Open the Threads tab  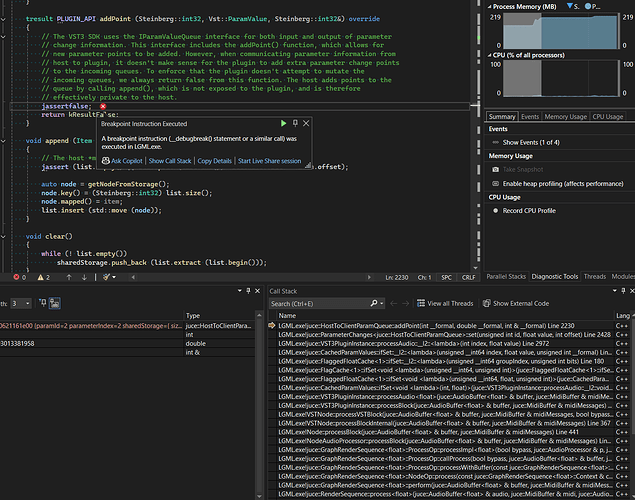tap(595, 277)
